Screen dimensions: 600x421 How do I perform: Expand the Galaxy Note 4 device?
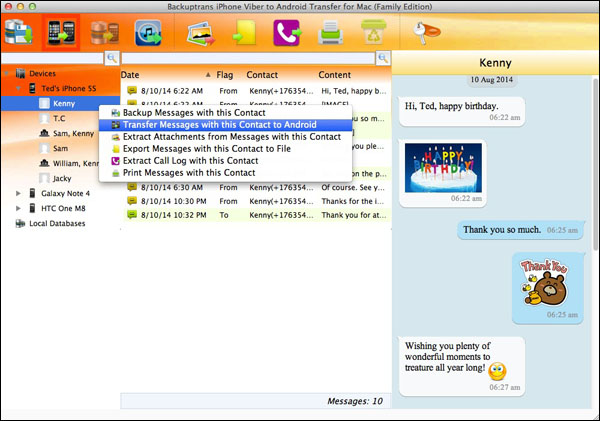tap(18, 193)
